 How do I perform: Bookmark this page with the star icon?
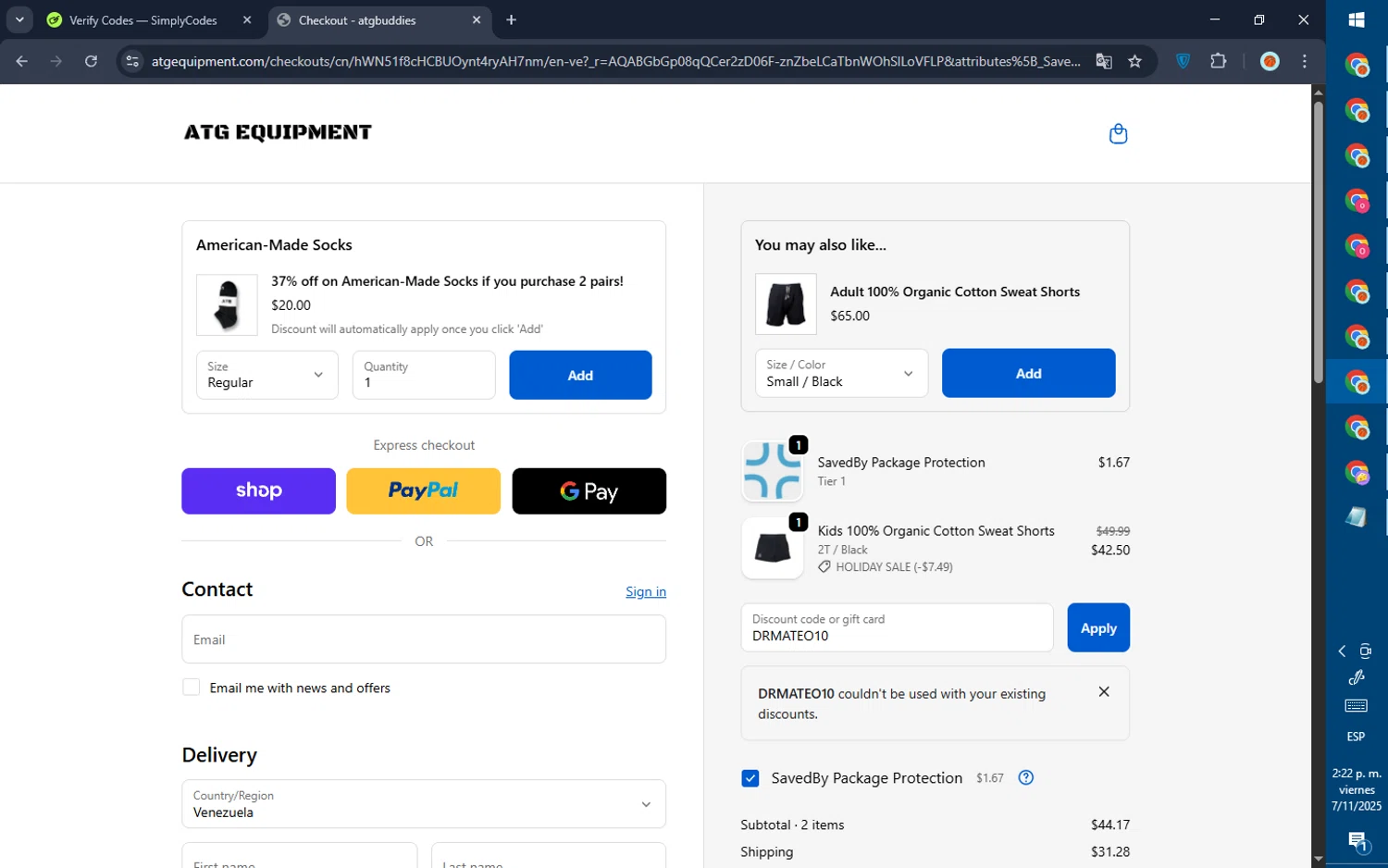coord(1135,61)
